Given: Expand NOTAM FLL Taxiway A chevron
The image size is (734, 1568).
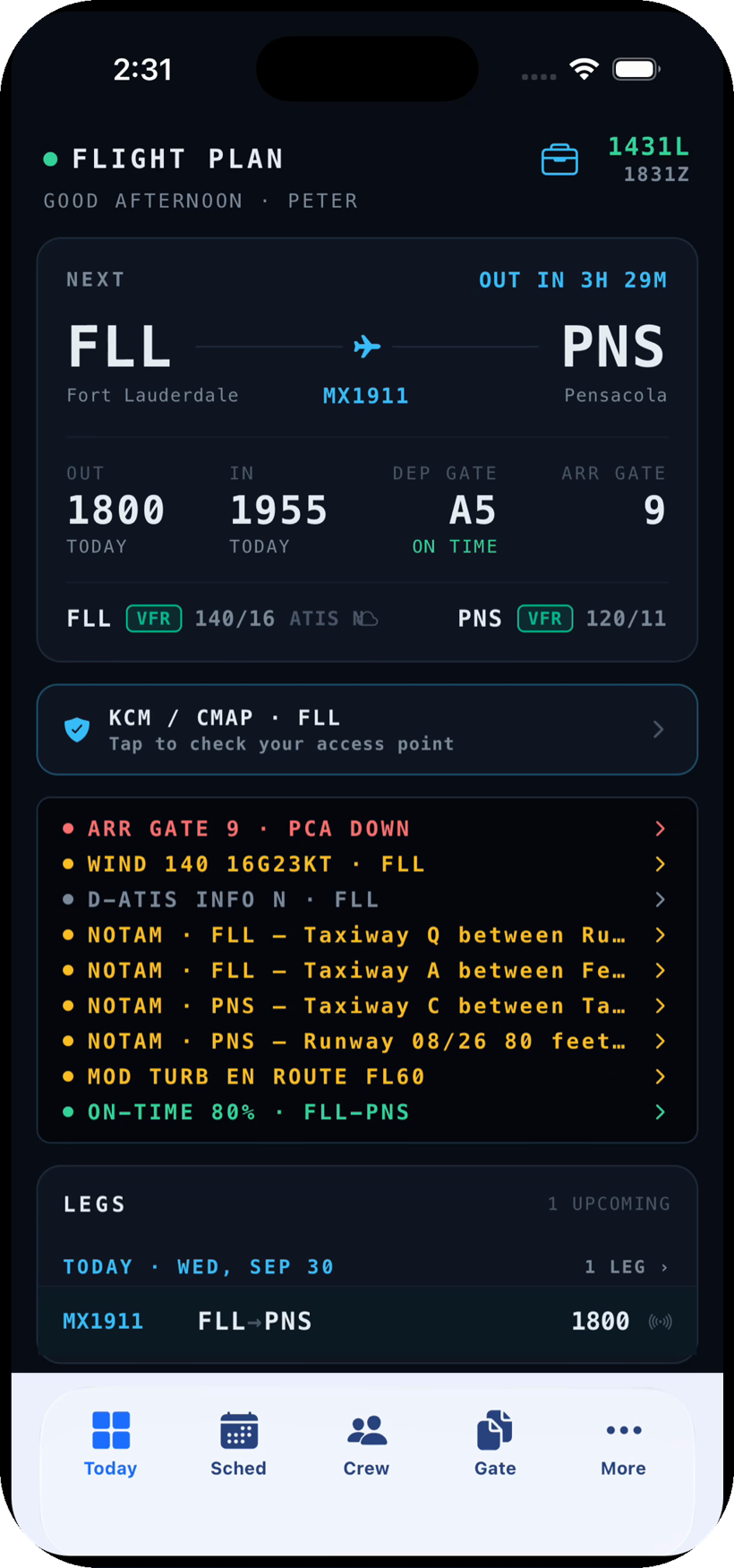Looking at the screenshot, I should (661, 970).
